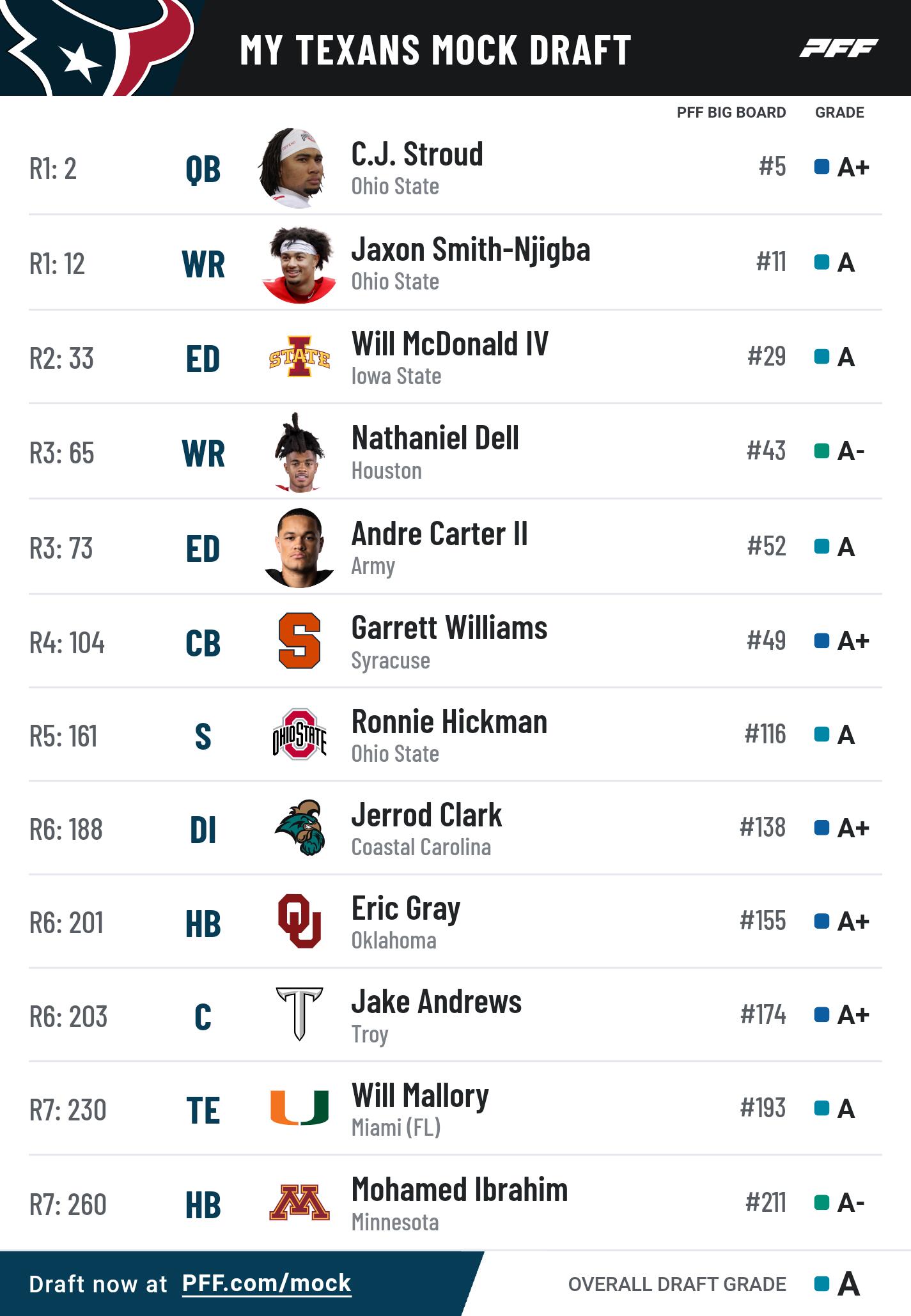Screen dimensions: 911x1316
Task: Click the Troy Trojans logo
Action: click(x=299, y=1014)
